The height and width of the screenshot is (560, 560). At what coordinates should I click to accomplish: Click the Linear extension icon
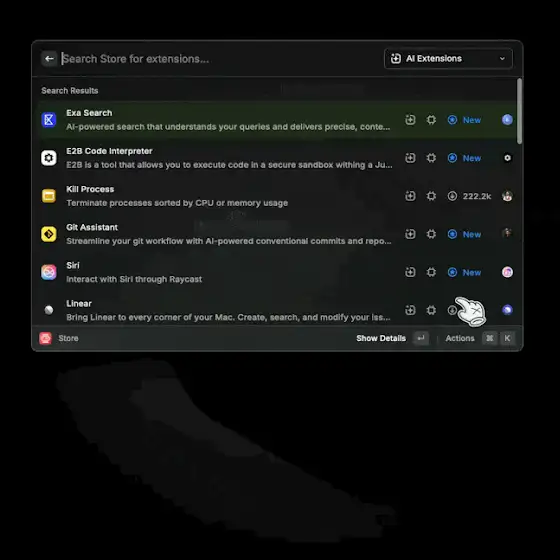pyautogui.click(x=49, y=310)
